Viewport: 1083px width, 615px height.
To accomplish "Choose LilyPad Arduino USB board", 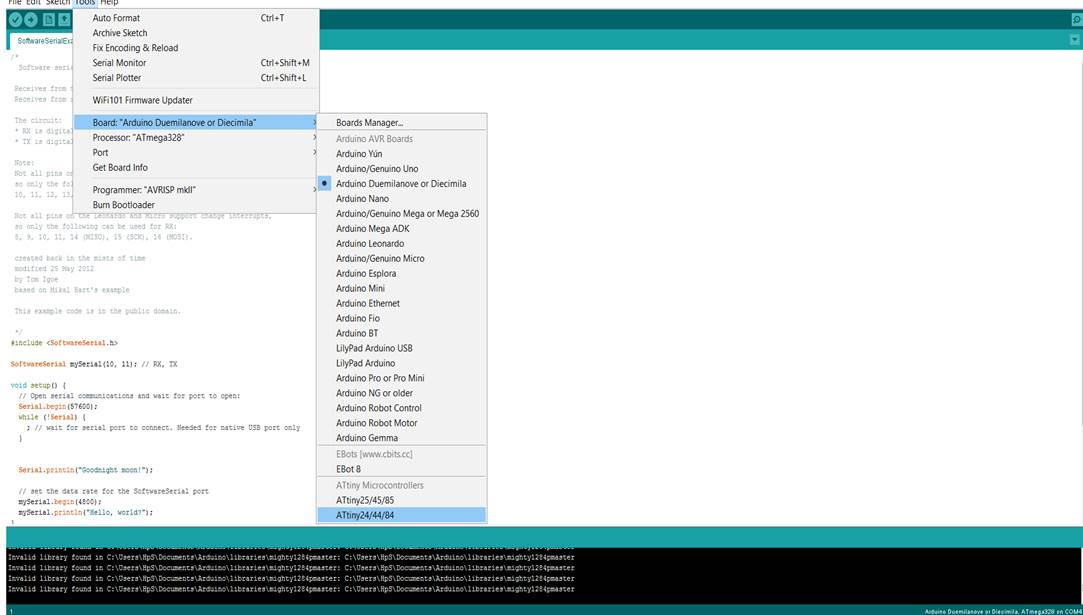I will coord(401,348).
